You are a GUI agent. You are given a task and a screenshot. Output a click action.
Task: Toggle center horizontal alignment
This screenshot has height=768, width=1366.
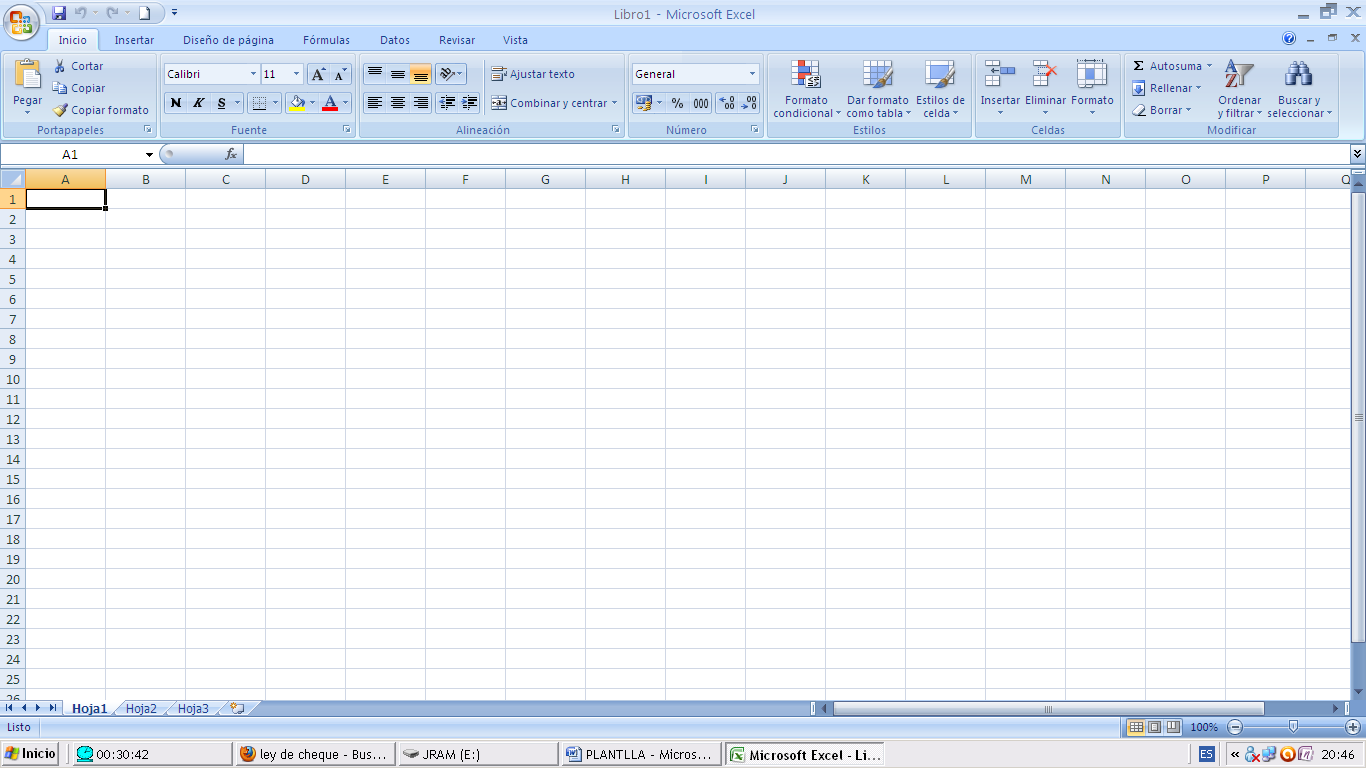398,102
